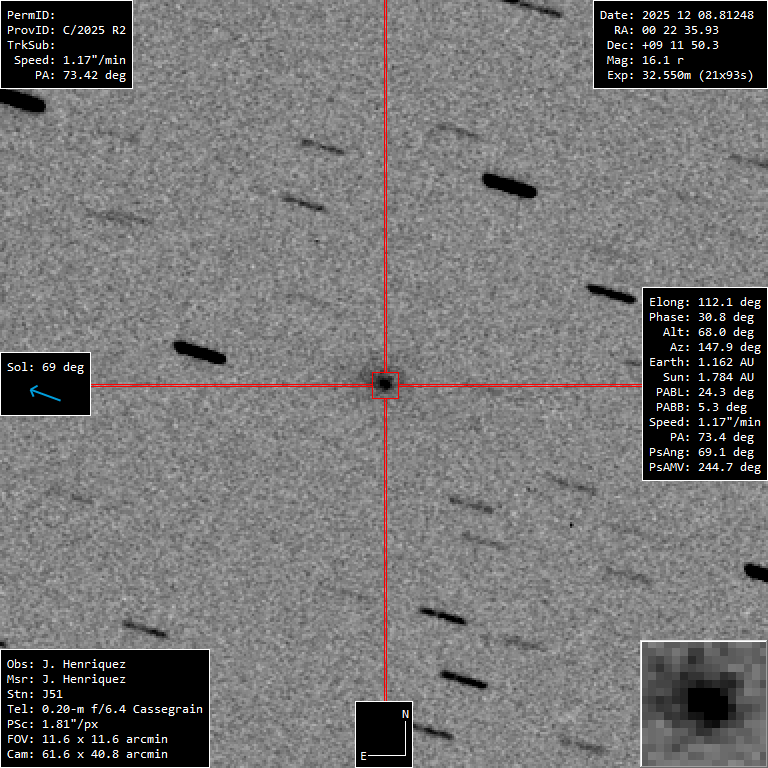
Task: Click the blue solar direction arrow
Action: pyautogui.click(x=45, y=393)
